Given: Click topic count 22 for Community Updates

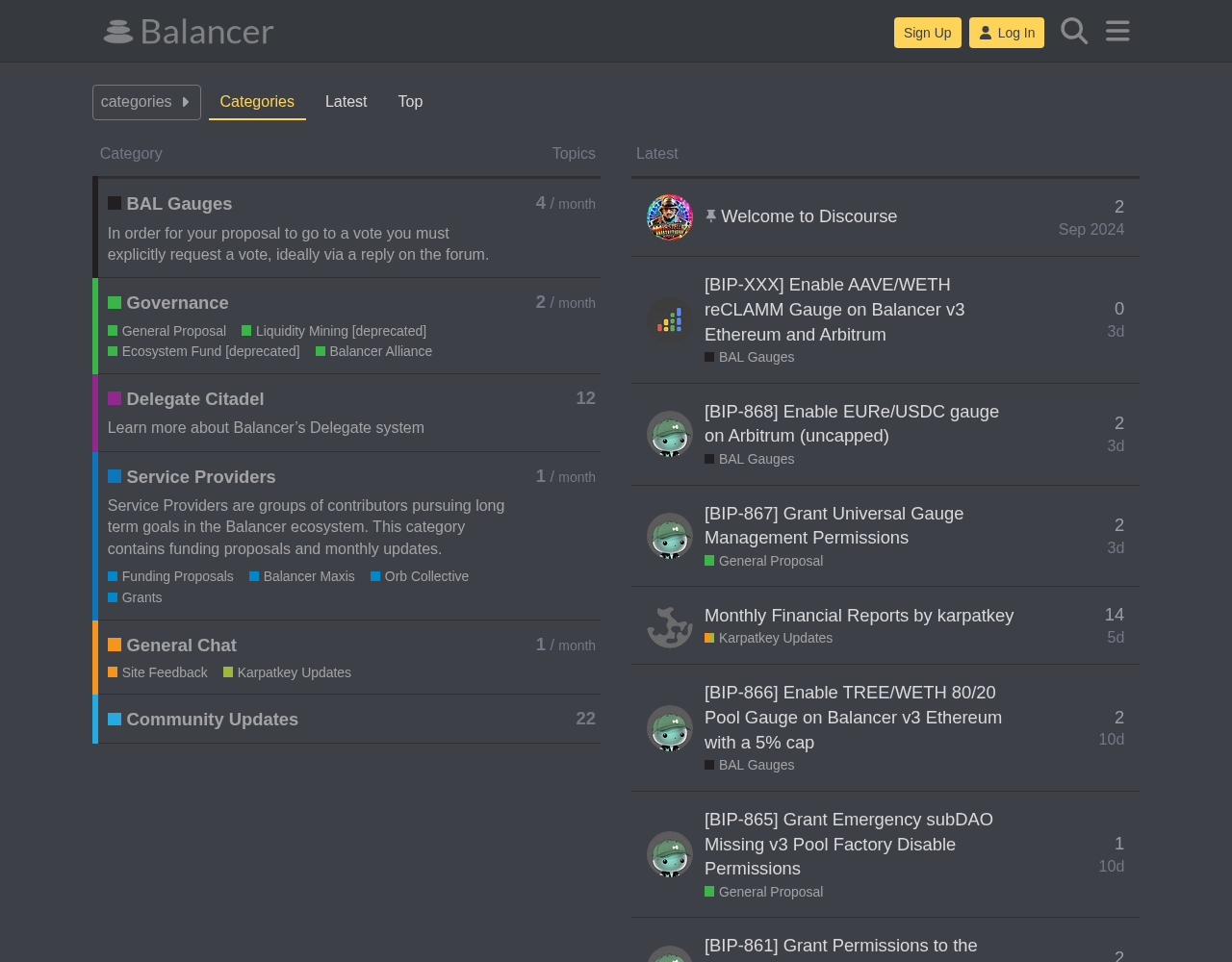Looking at the screenshot, I should [x=585, y=719].
